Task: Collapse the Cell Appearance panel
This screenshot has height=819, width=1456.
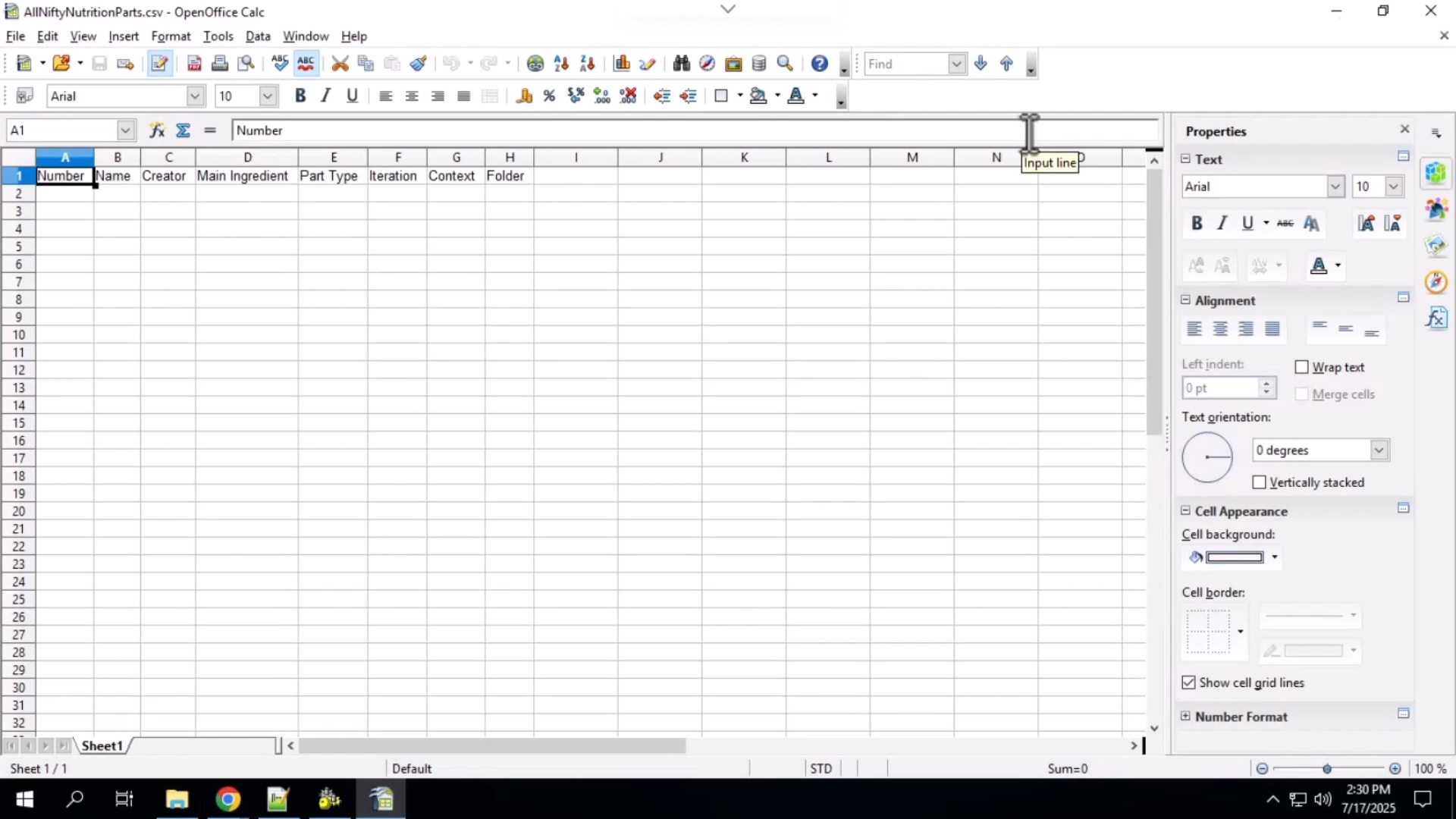Action: pyautogui.click(x=1186, y=510)
